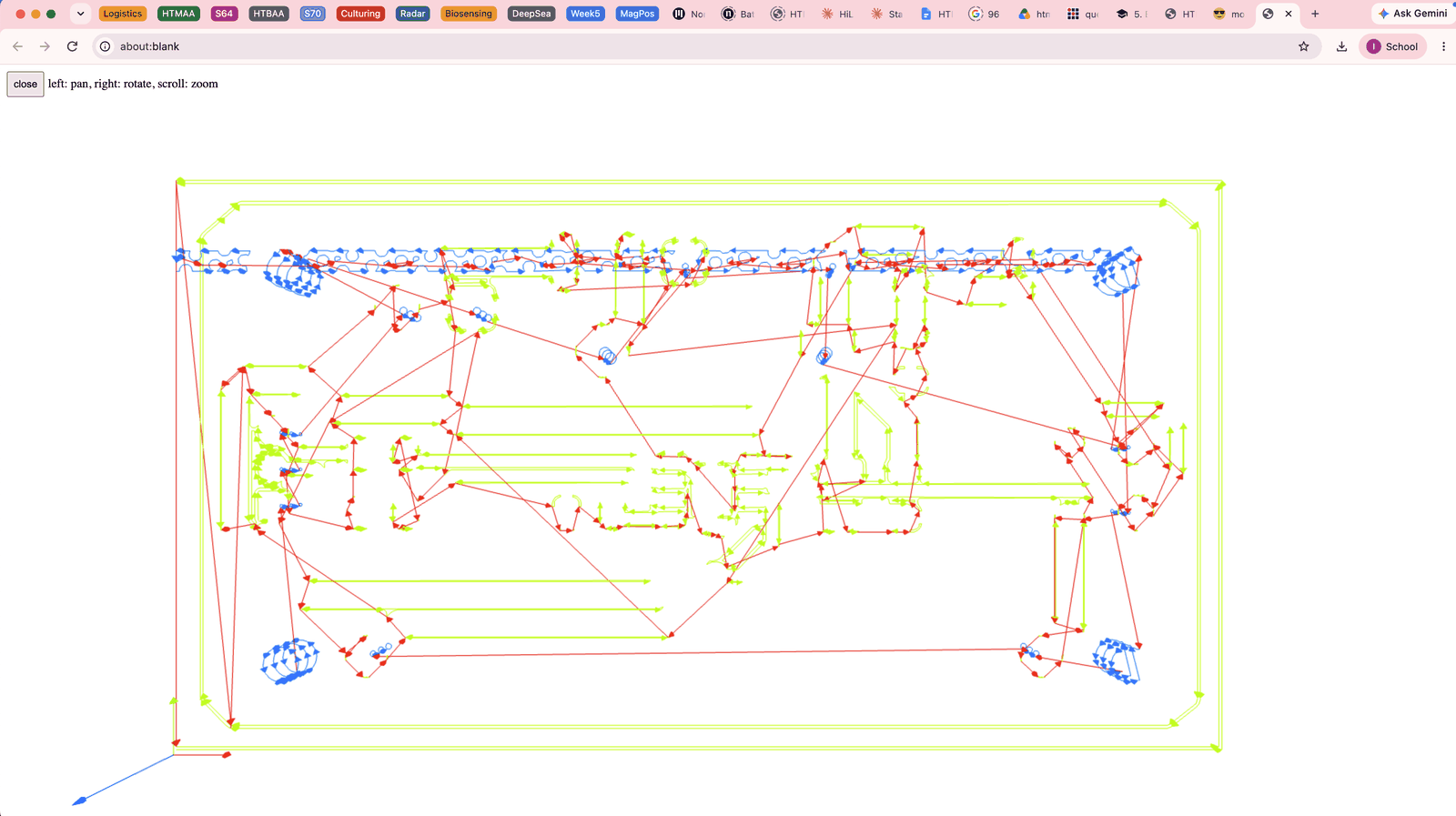This screenshot has width=1456, height=816.
Task: Select the MagPos tab group
Action: (637, 14)
